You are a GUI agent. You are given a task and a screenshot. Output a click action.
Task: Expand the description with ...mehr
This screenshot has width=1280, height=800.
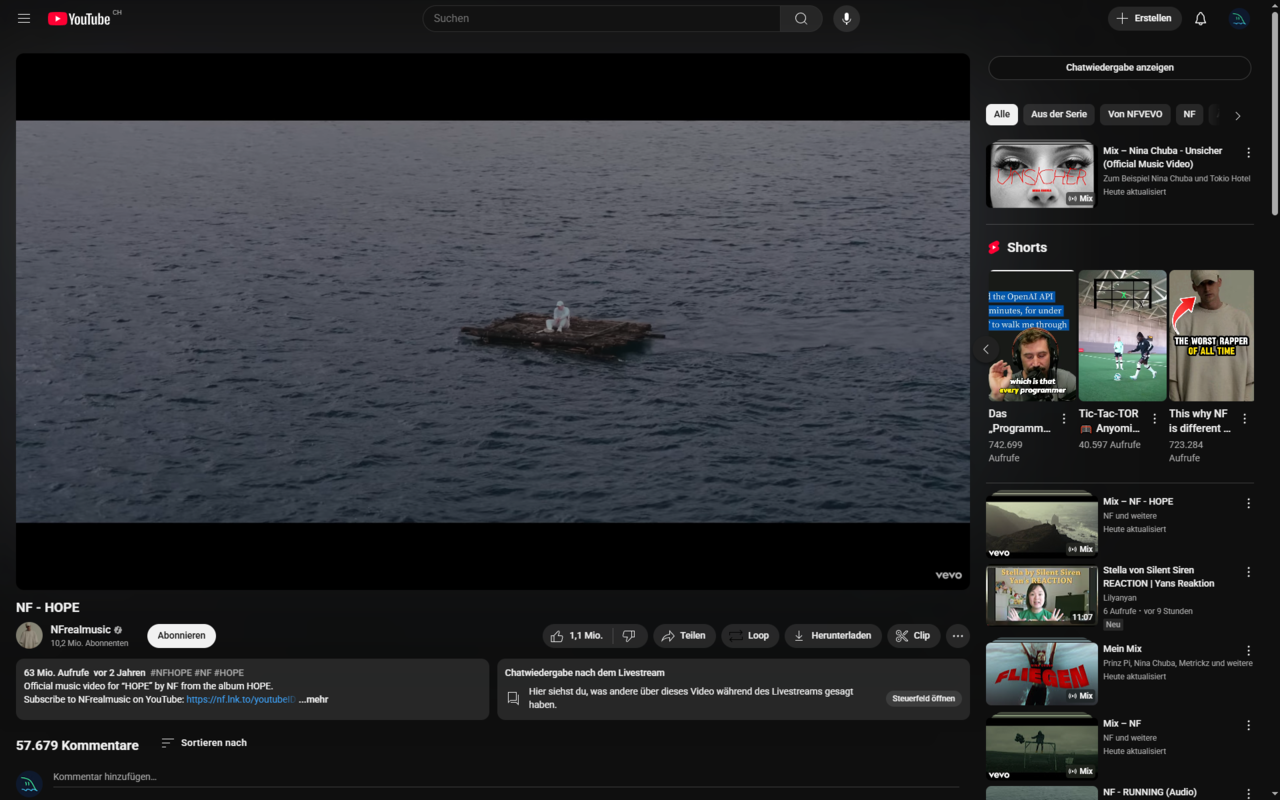click(x=312, y=699)
